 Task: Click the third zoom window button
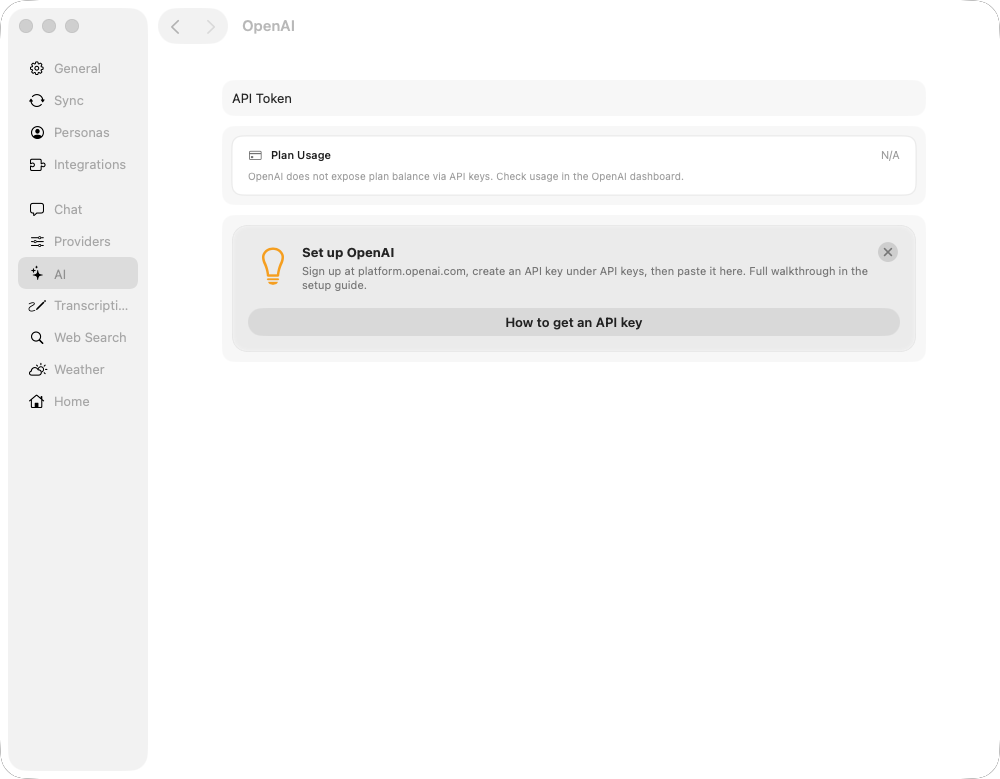click(x=72, y=26)
